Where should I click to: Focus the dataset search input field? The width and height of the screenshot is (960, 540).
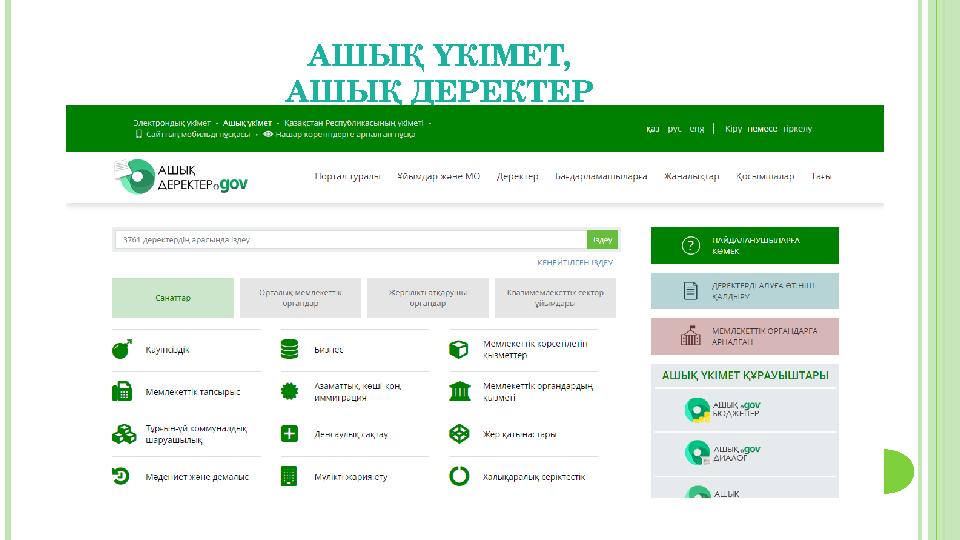pyautogui.click(x=351, y=239)
